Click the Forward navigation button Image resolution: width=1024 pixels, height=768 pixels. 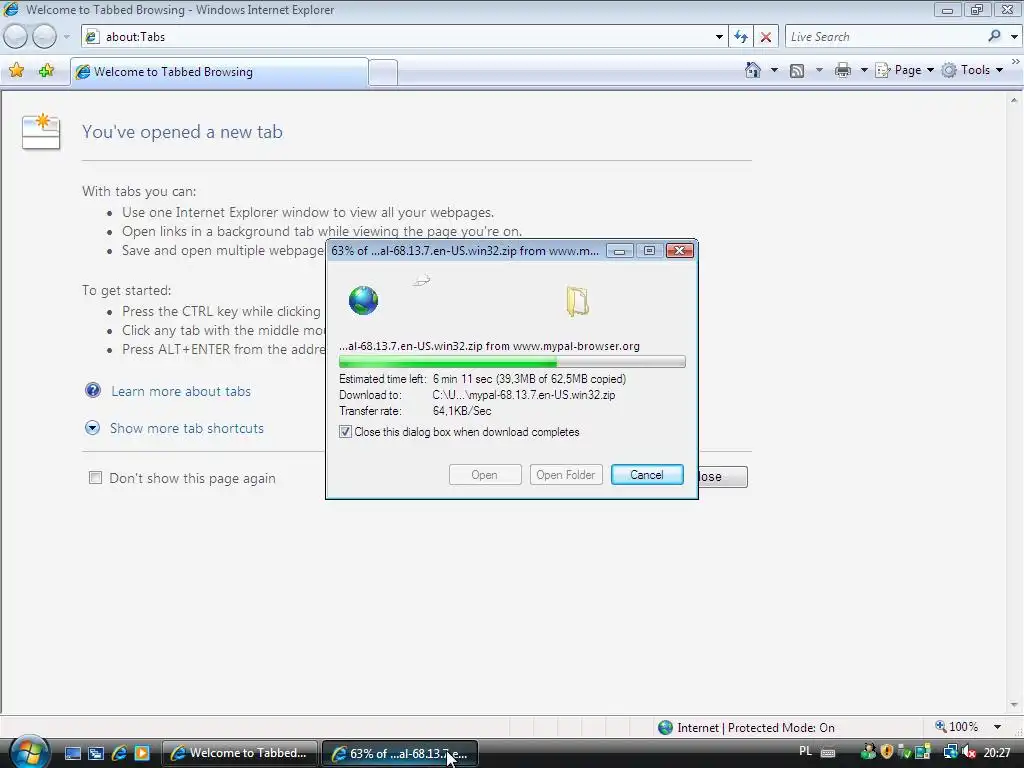pos(44,37)
